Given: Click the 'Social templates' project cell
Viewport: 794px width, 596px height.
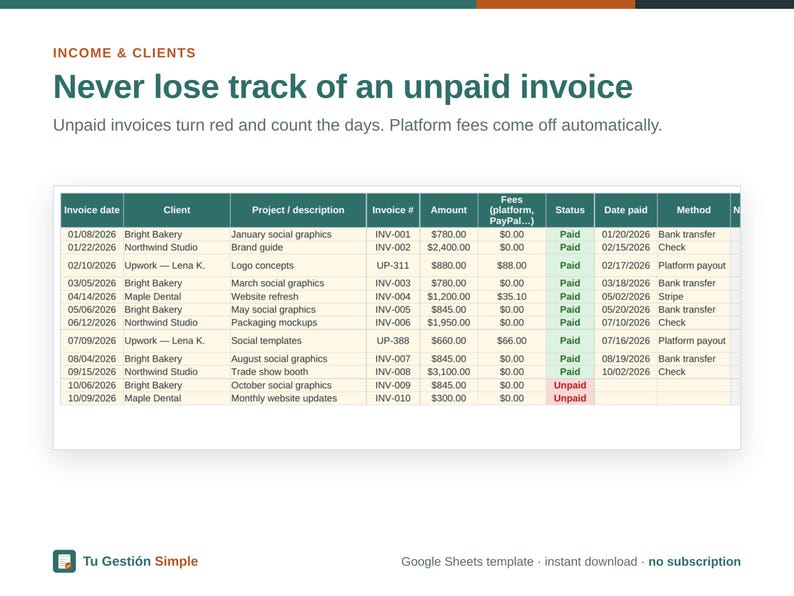Looking at the screenshot, I should point(298,341).
